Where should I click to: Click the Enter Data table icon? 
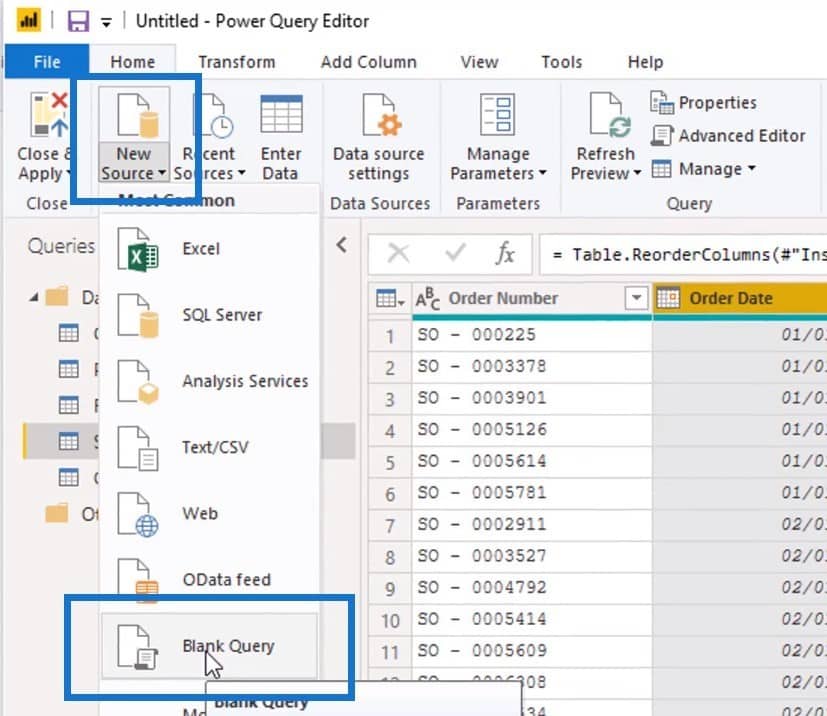tap(281, 114)
